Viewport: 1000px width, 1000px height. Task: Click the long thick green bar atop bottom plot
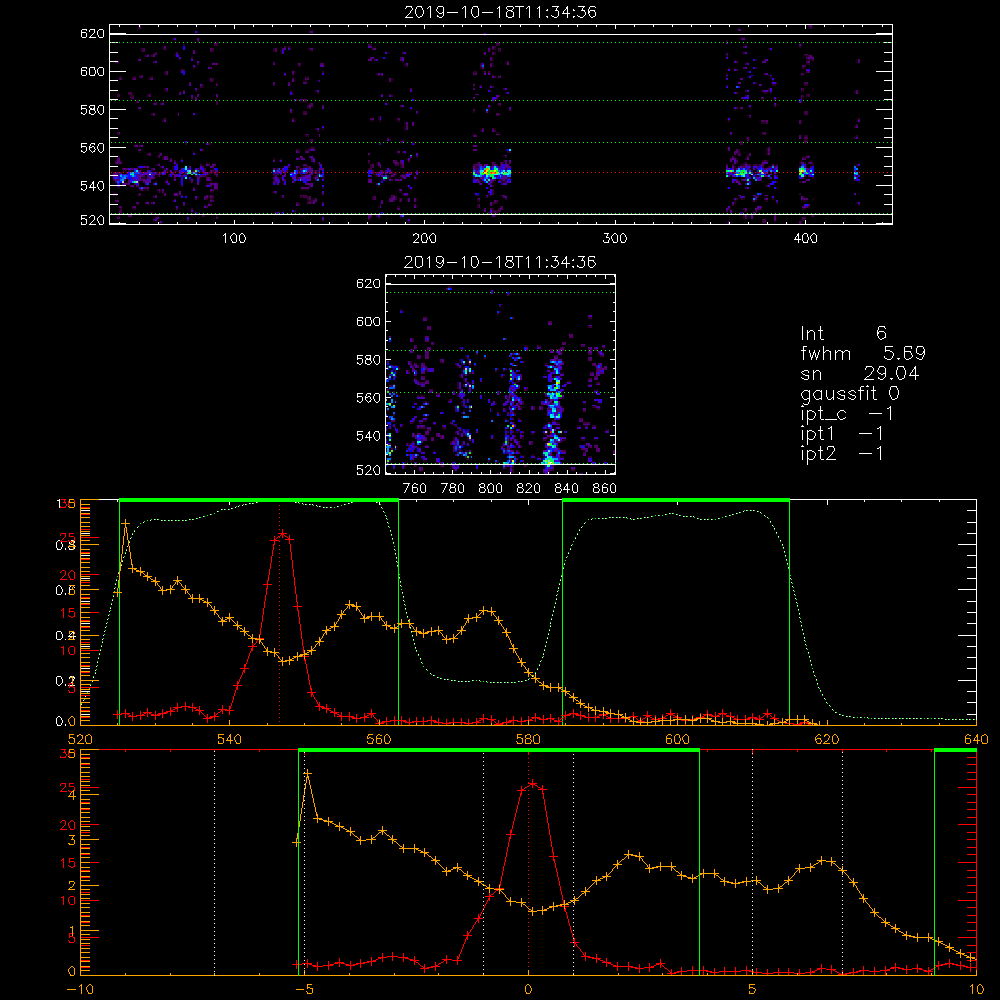499,751
